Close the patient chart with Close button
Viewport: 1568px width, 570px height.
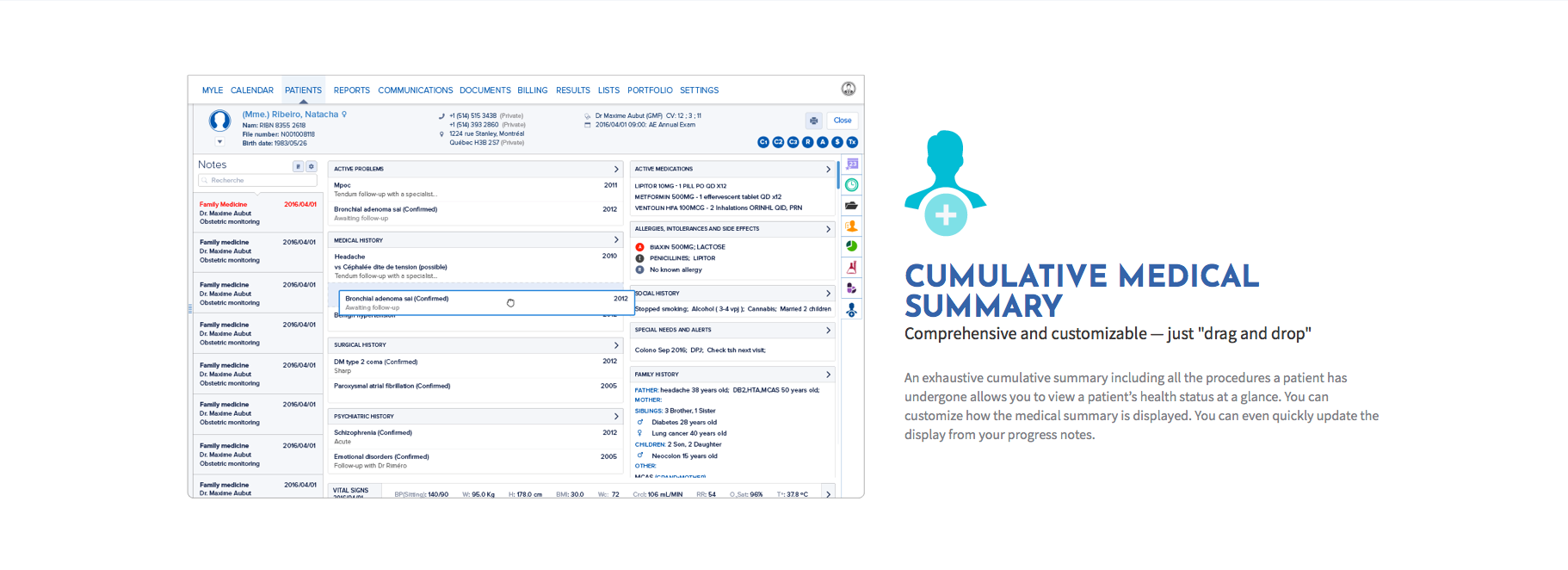[843, 121]
